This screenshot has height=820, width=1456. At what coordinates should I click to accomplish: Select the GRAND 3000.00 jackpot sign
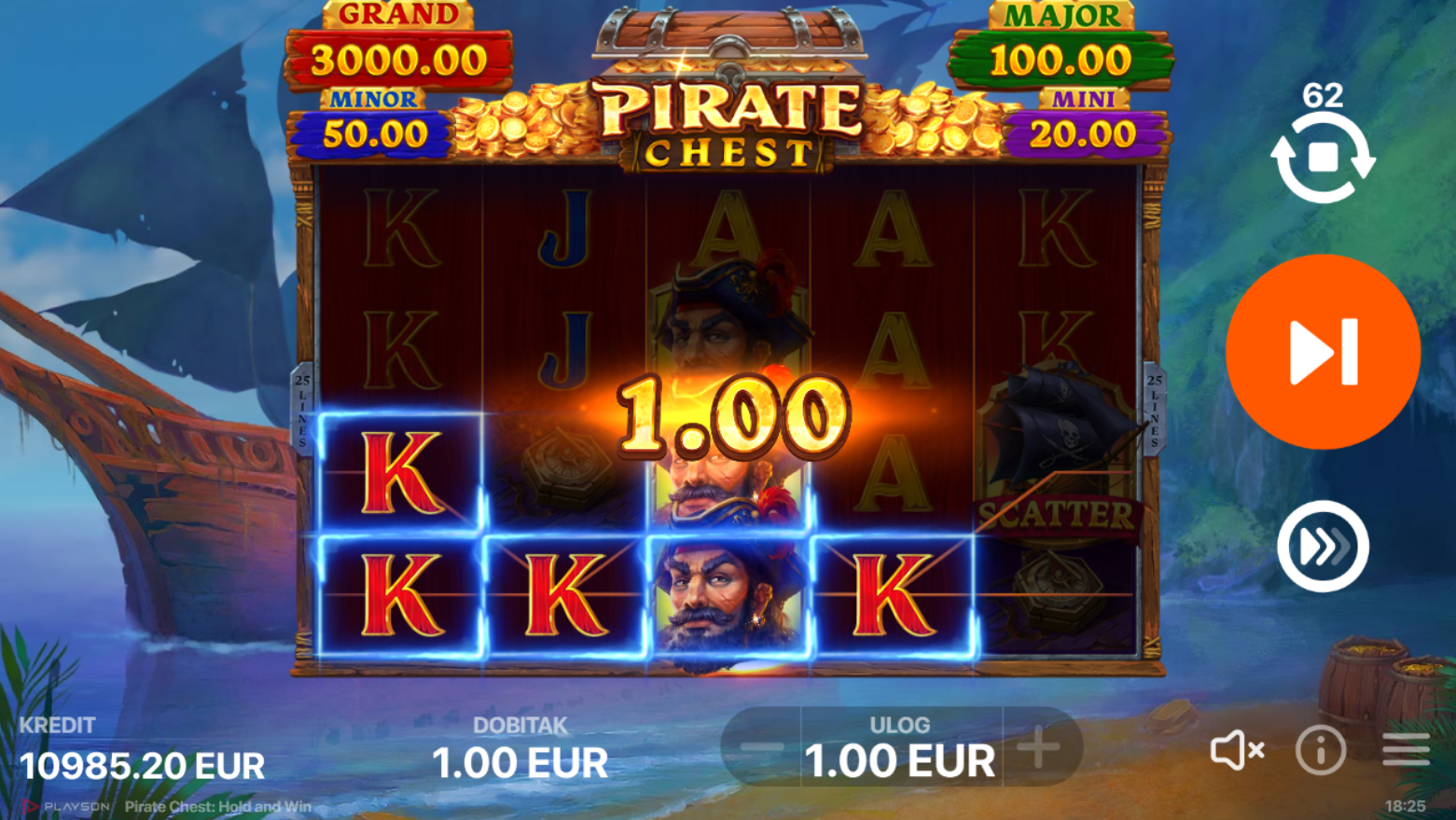398,49
